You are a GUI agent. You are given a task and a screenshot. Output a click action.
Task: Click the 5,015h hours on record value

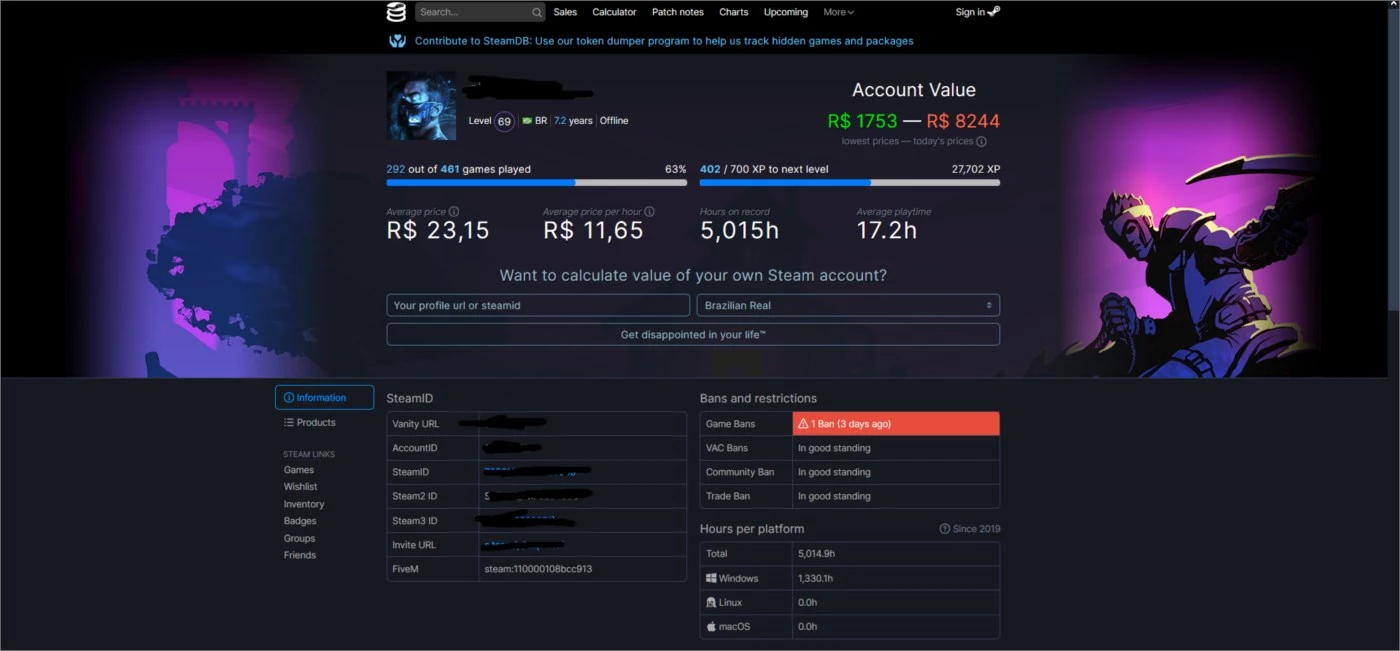tap(739, 231)
